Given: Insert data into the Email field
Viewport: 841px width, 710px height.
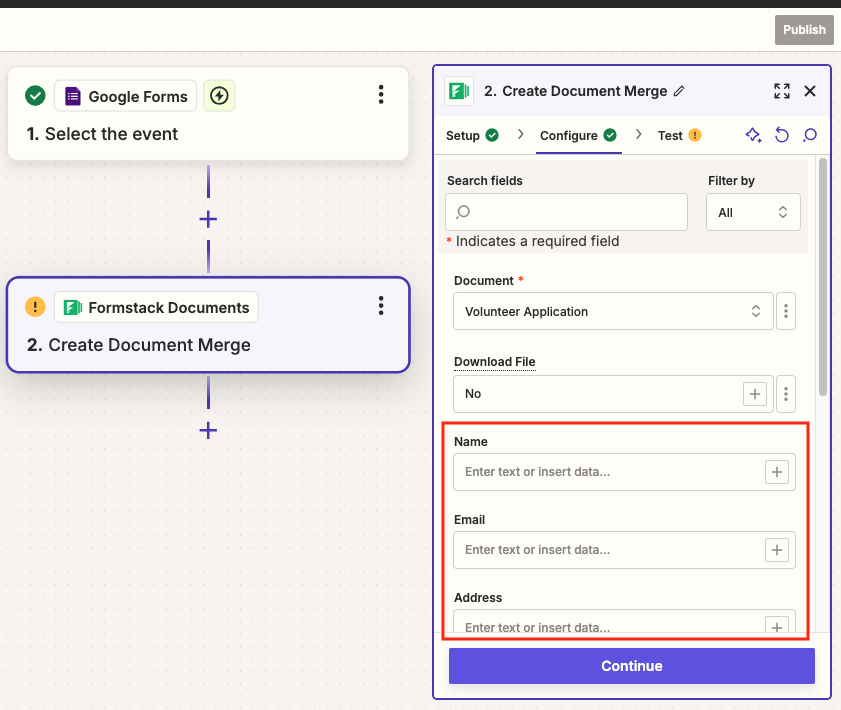Looking at the screenshot, I should pos(777,549).
